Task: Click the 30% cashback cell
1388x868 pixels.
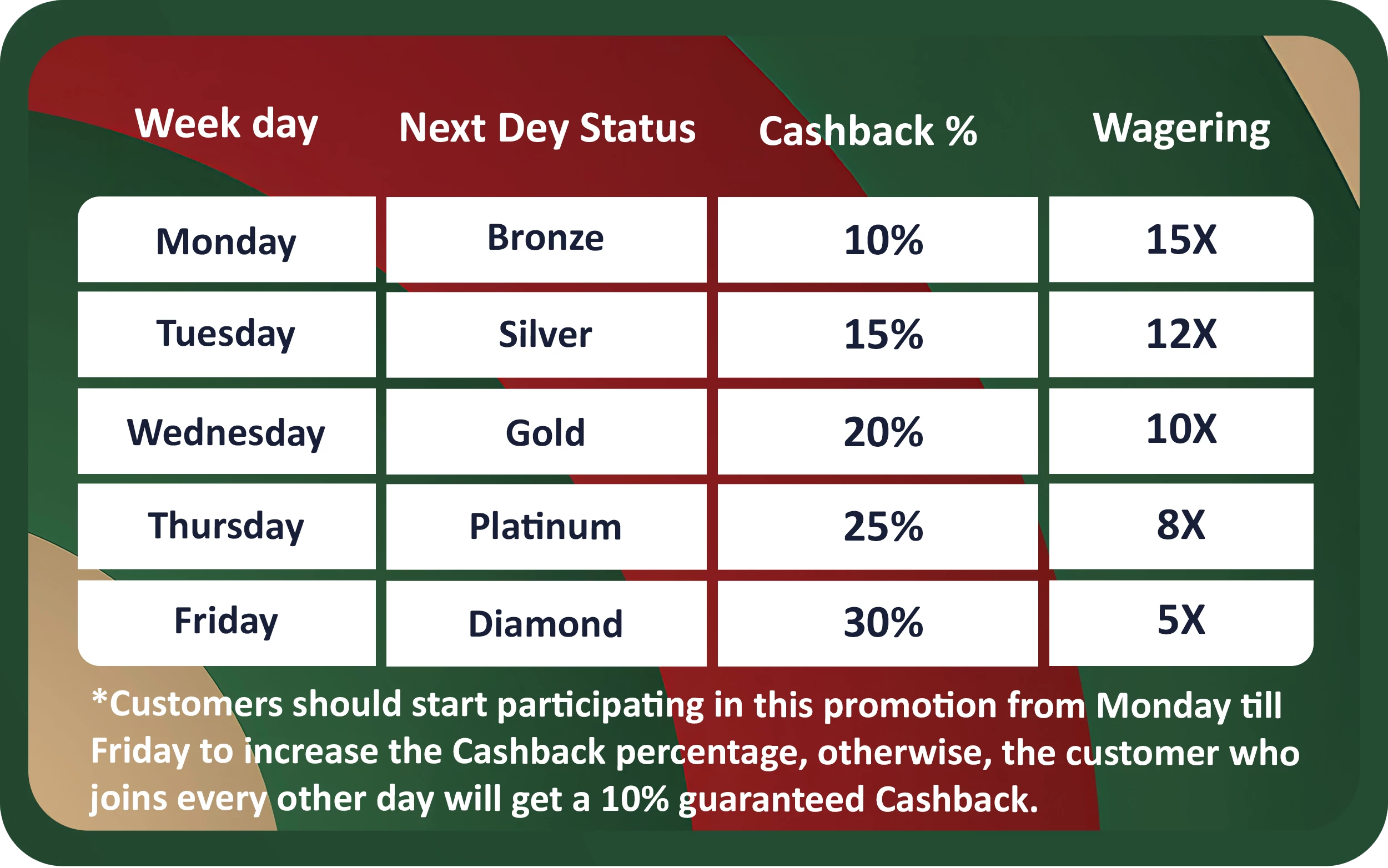Action: [883, 622]
